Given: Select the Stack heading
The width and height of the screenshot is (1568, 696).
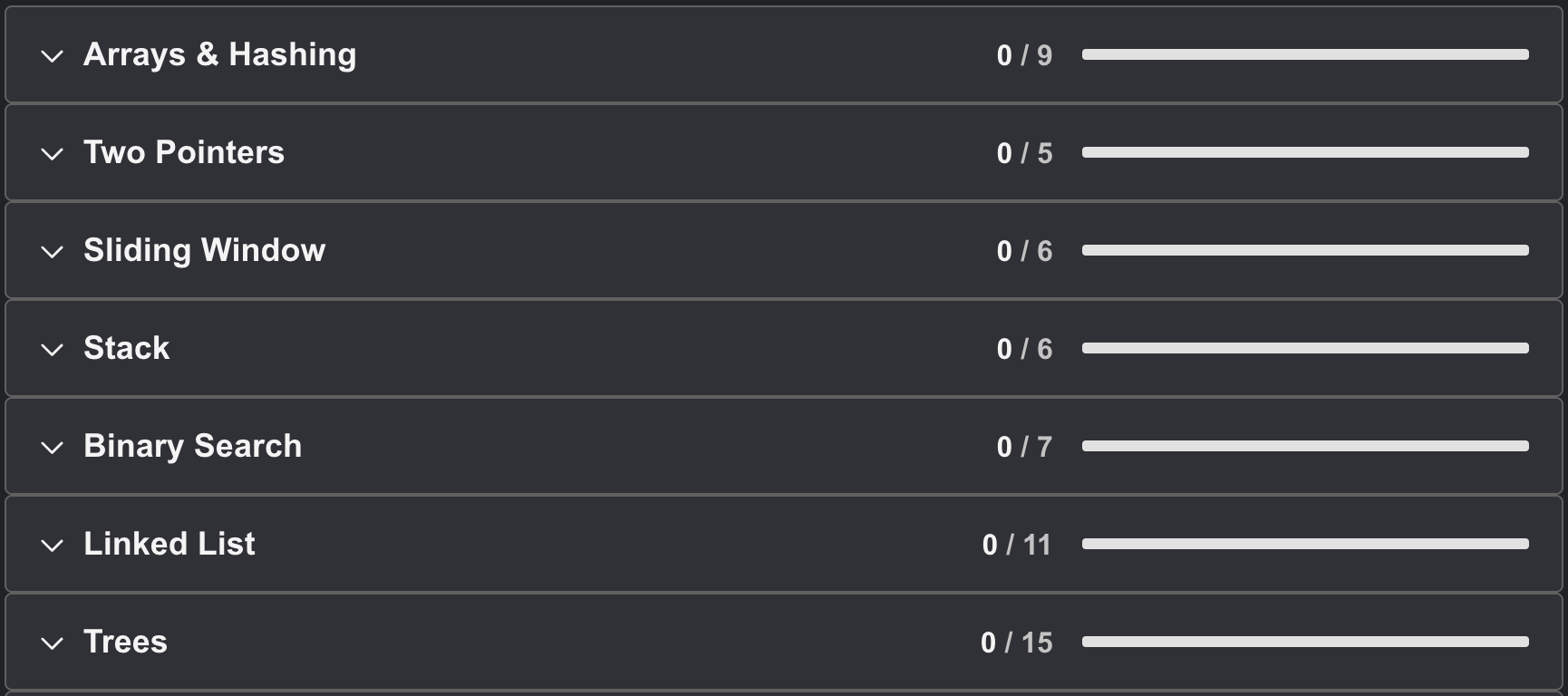Looking at the screenshot, I should coord(126,348).
